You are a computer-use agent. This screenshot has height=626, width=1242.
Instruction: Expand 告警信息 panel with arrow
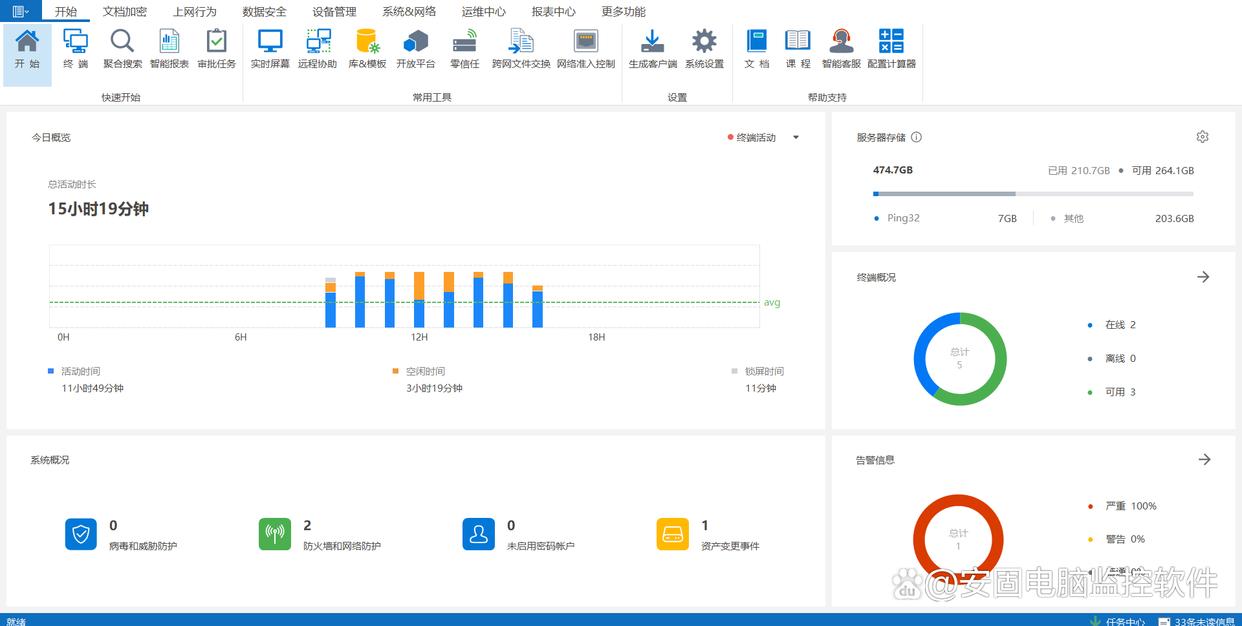click(1204, 459)
